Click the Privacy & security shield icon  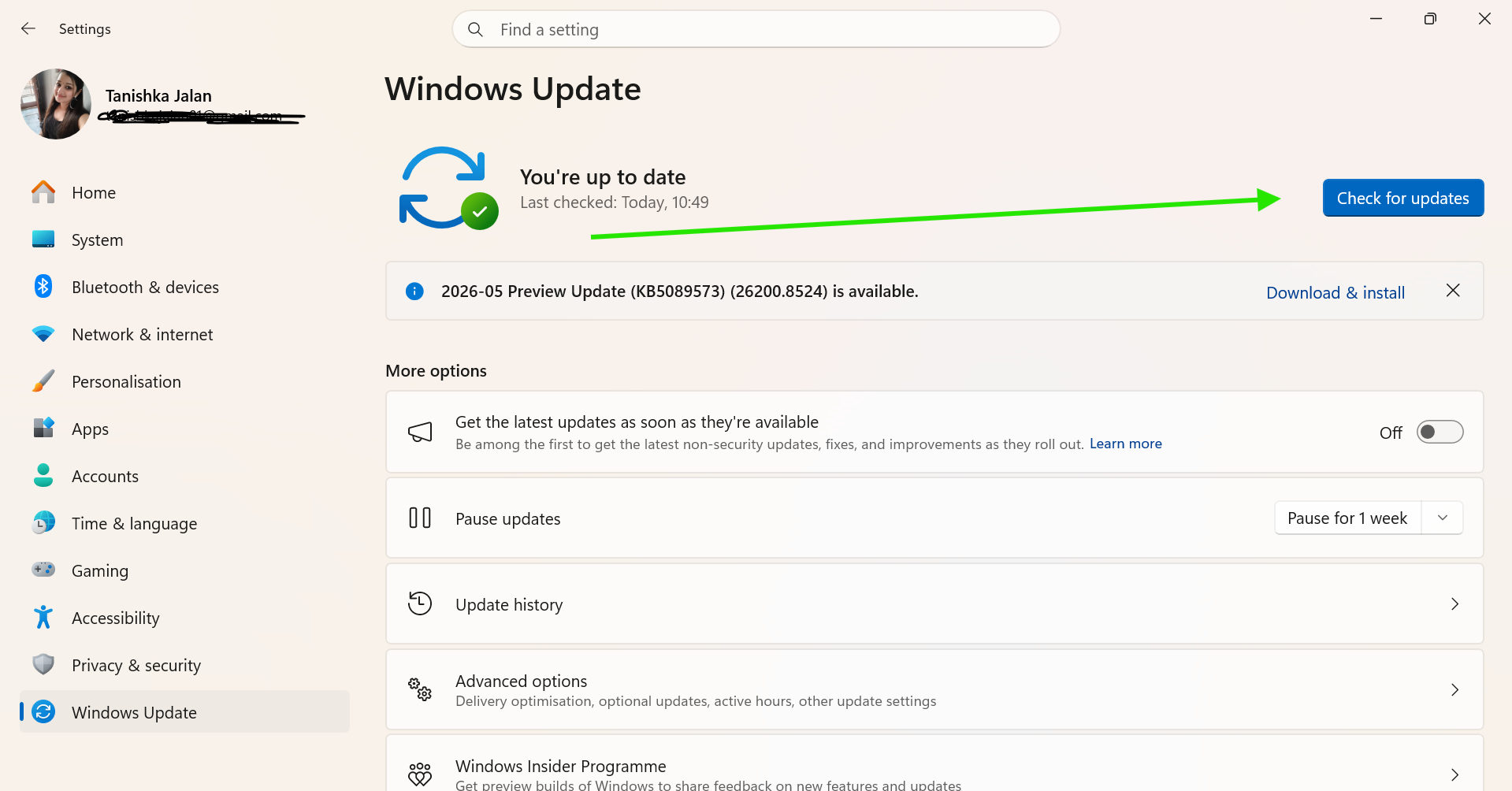click(x=43, y=664)
